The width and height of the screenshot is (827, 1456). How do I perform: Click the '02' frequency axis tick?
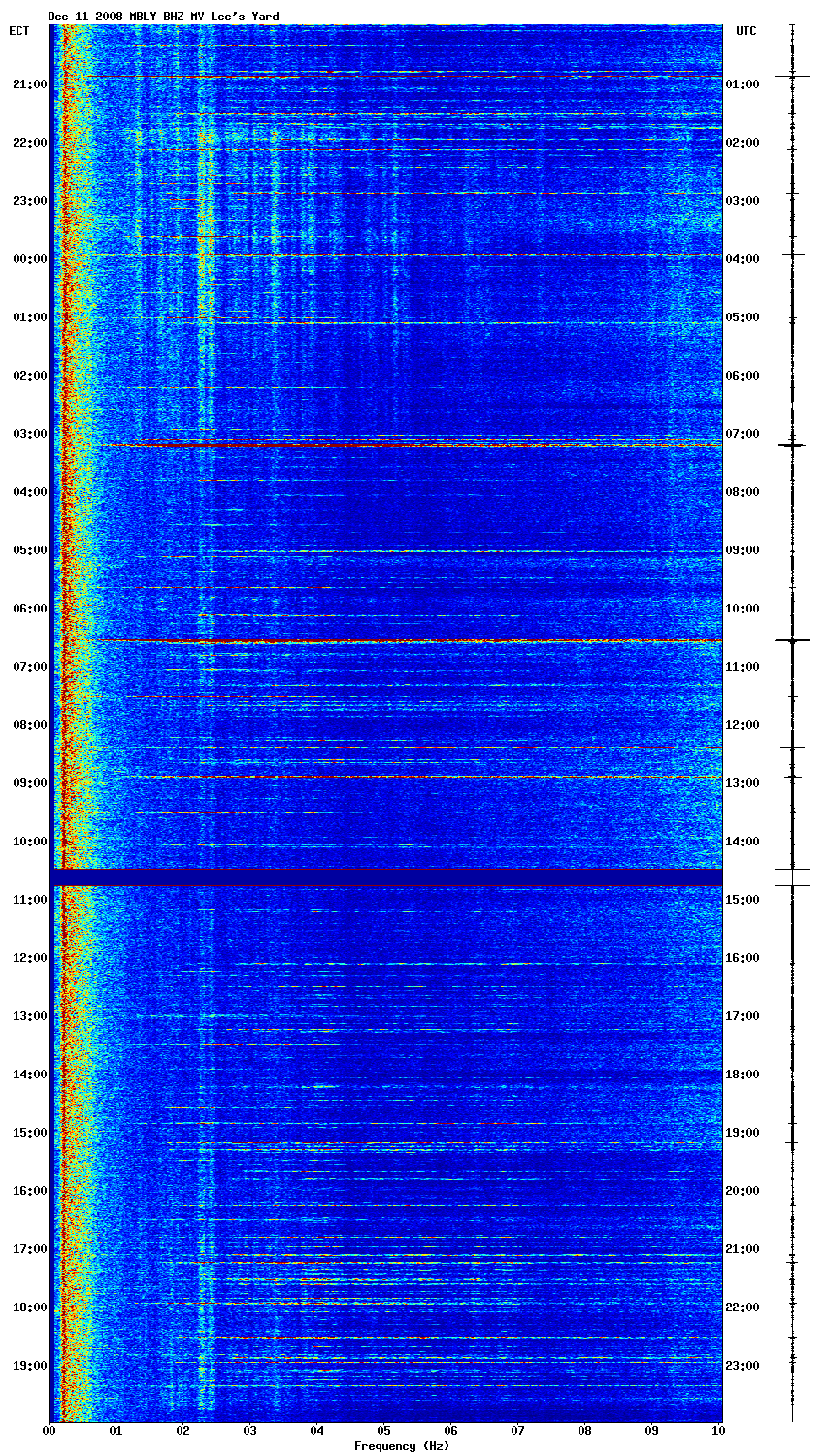pyautogui.click(x=182, y=1431)
